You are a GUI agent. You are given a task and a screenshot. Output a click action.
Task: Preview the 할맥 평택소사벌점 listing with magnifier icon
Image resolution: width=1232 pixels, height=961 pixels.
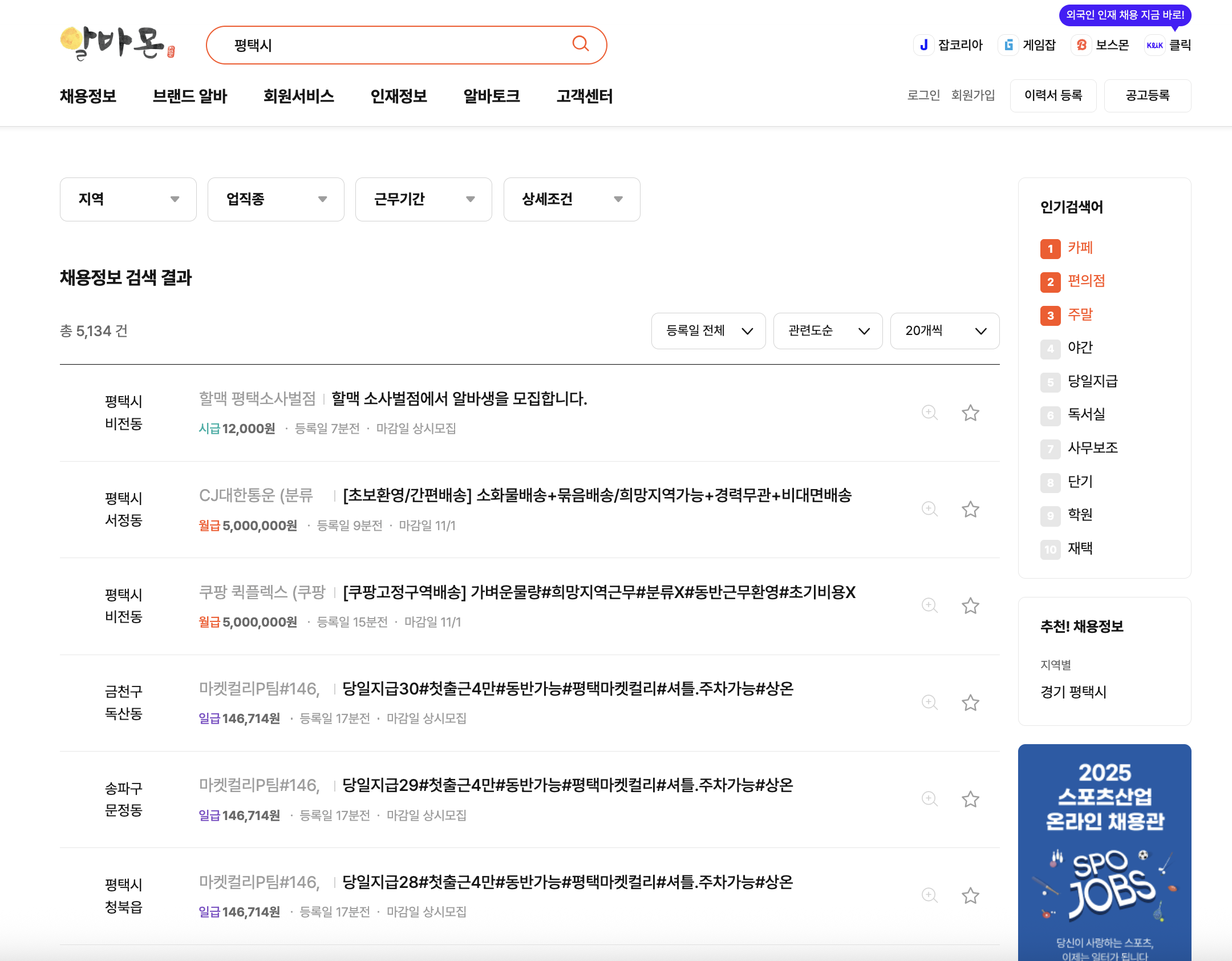click(929, 413)
